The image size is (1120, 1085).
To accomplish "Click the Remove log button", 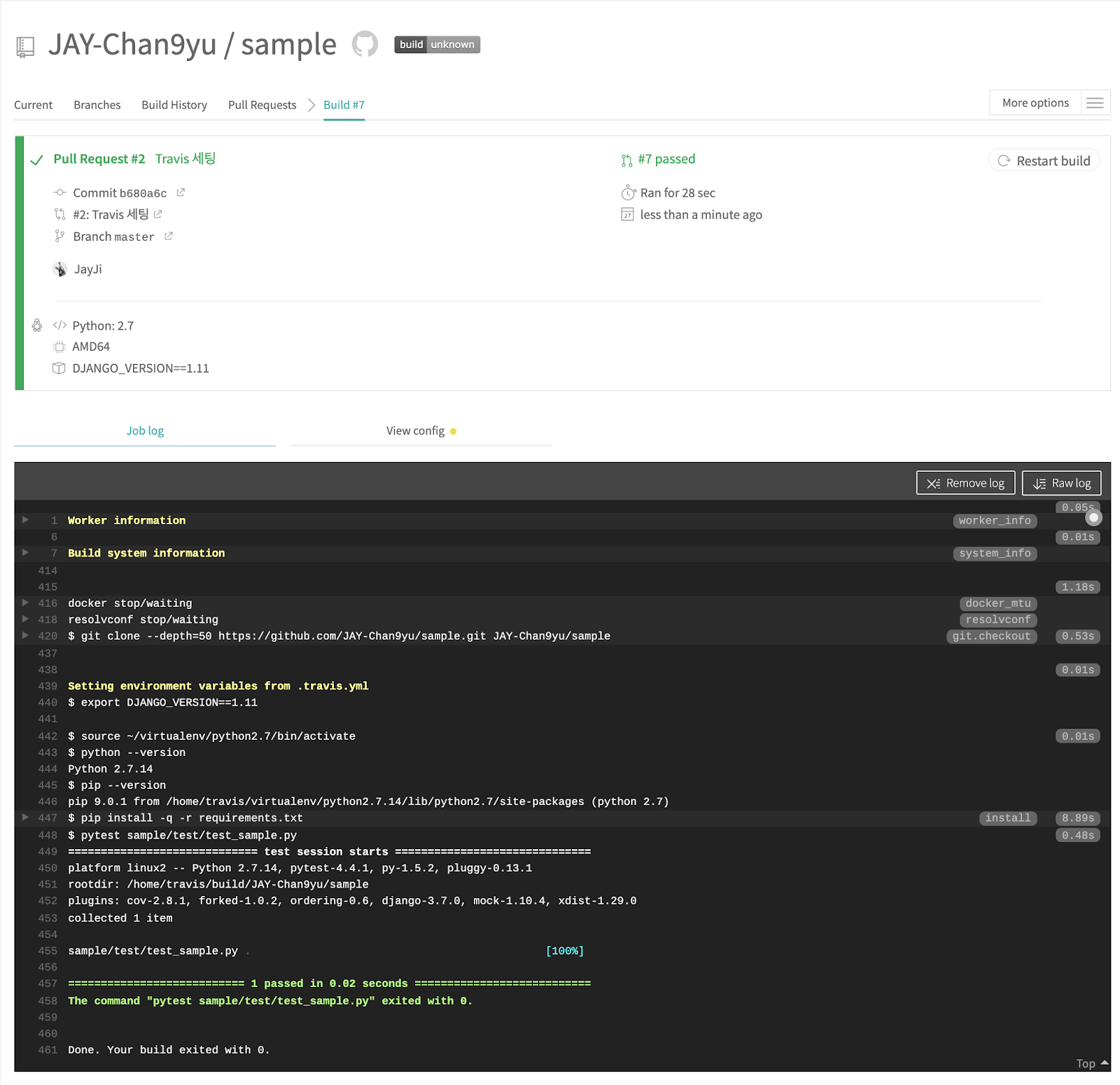I will pos(965,483).
